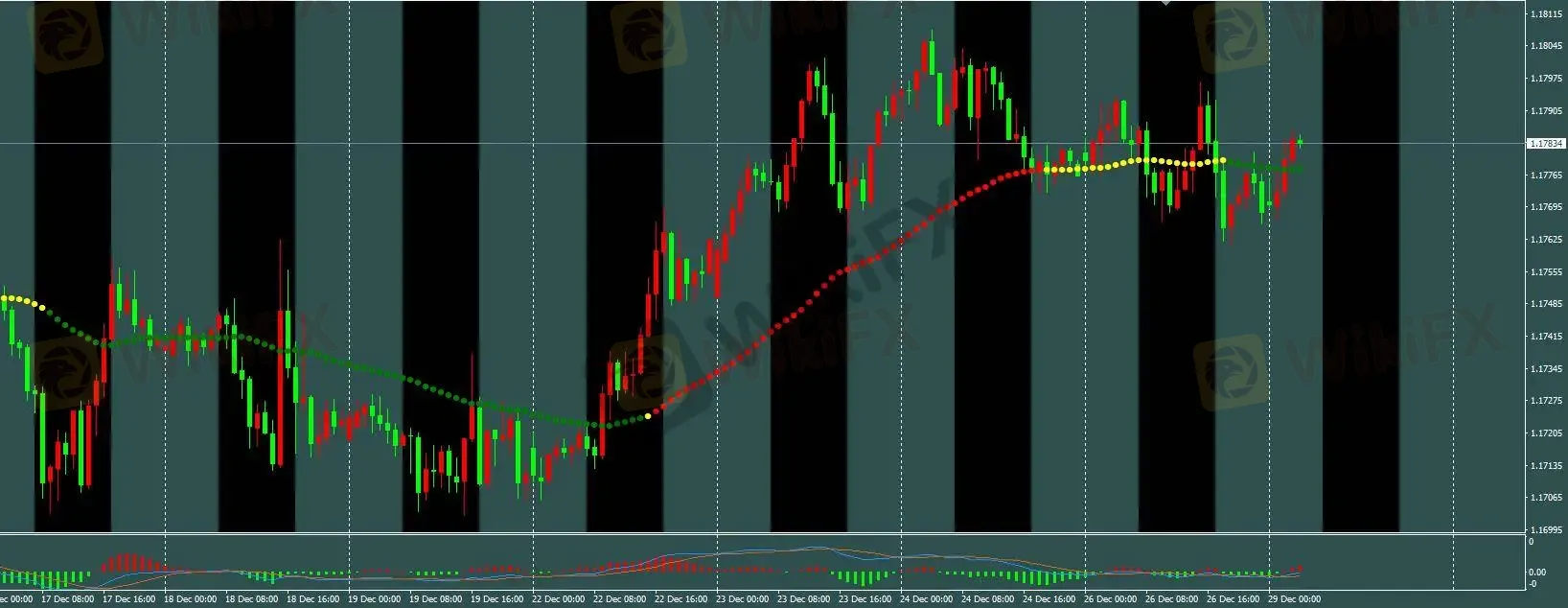This screenshot has height=608, width=1568.
Task: Click the 24 Dec 16:00 time label
Action: point(1049,599)
